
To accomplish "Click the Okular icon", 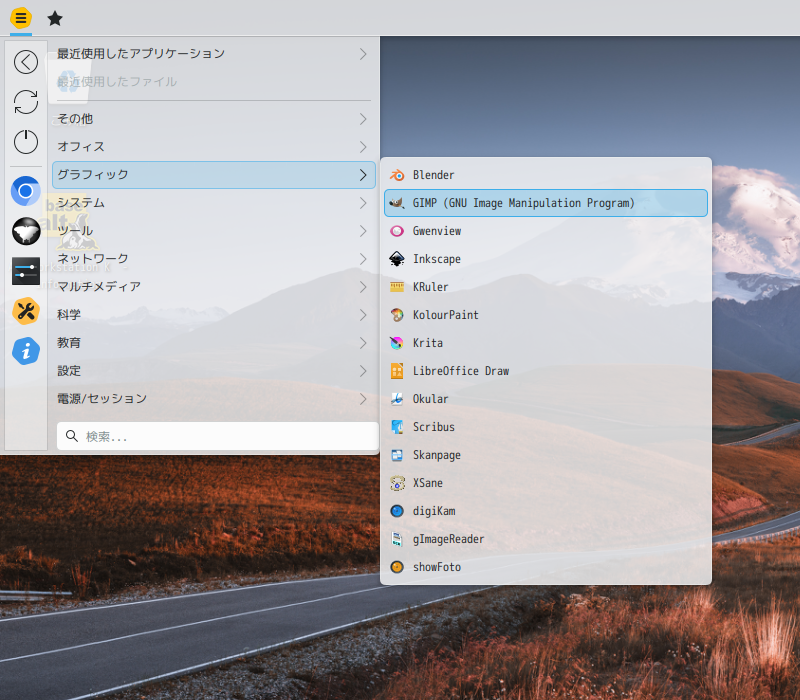I will pos(397,399).
